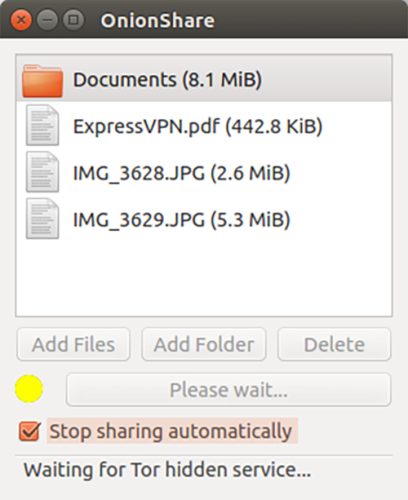Click the Add Files button
The width and height of the screenshot is (408, 500).
[73, 344]
